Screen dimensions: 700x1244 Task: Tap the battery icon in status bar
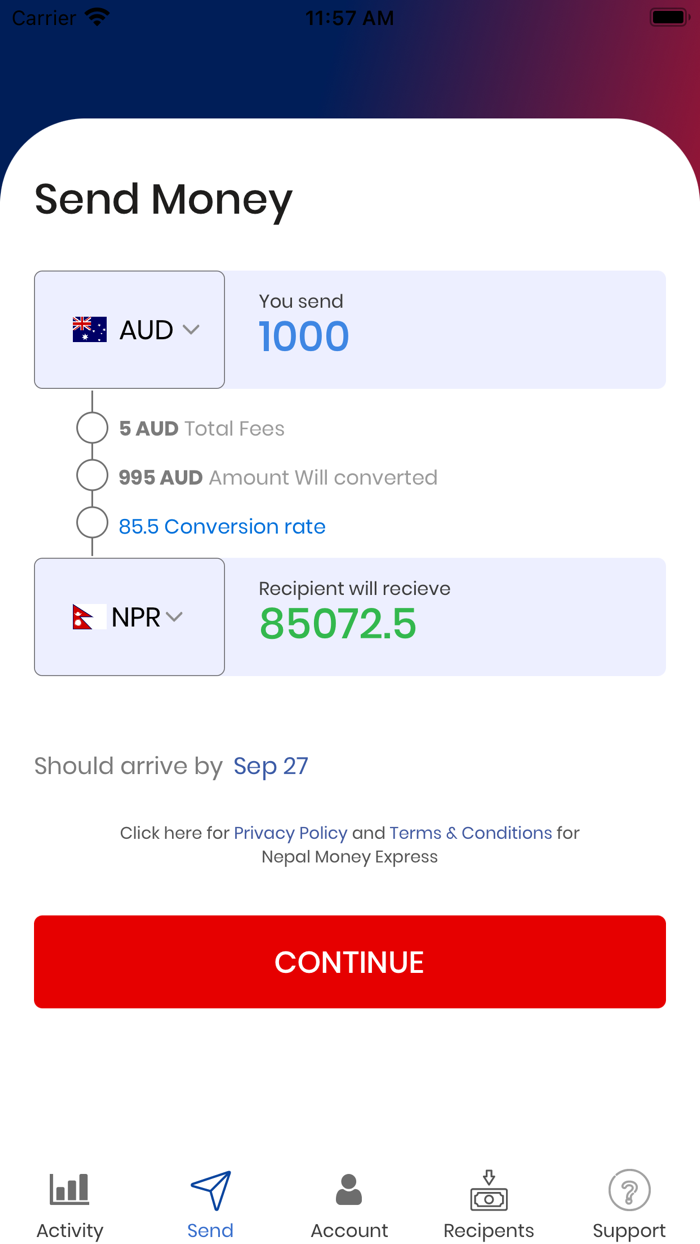coord(668,18)
